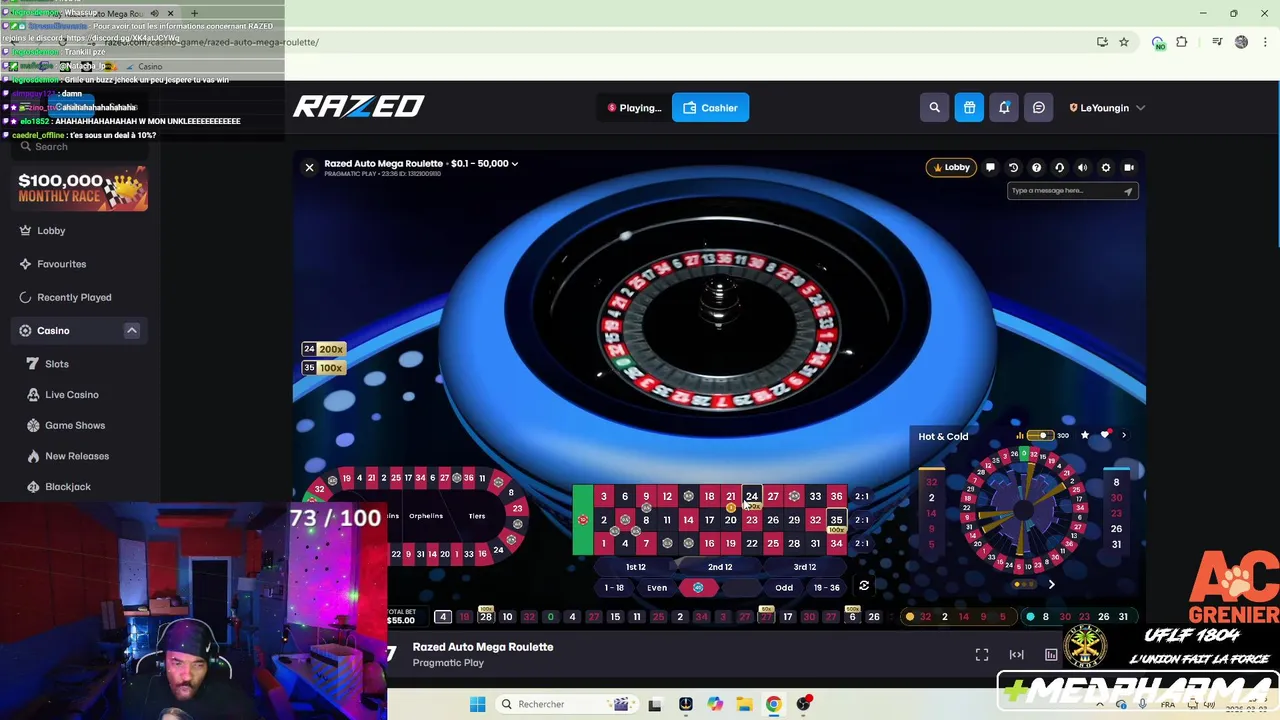Bet on the 2nd 12 dozen
The width and height of the screenshot is (1280, 720).
(720, 567)
